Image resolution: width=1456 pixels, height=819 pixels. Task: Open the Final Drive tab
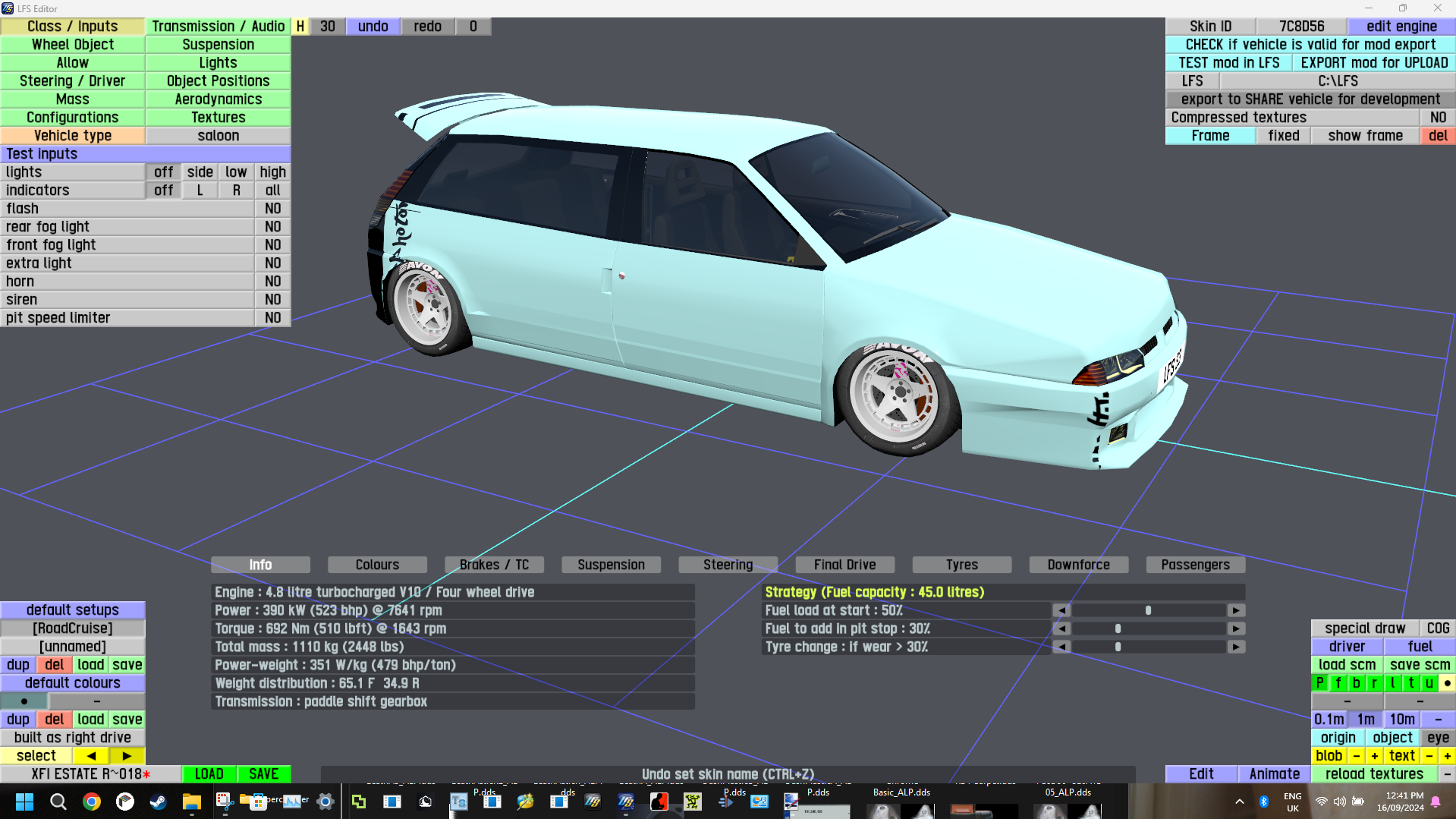(844, 565)
